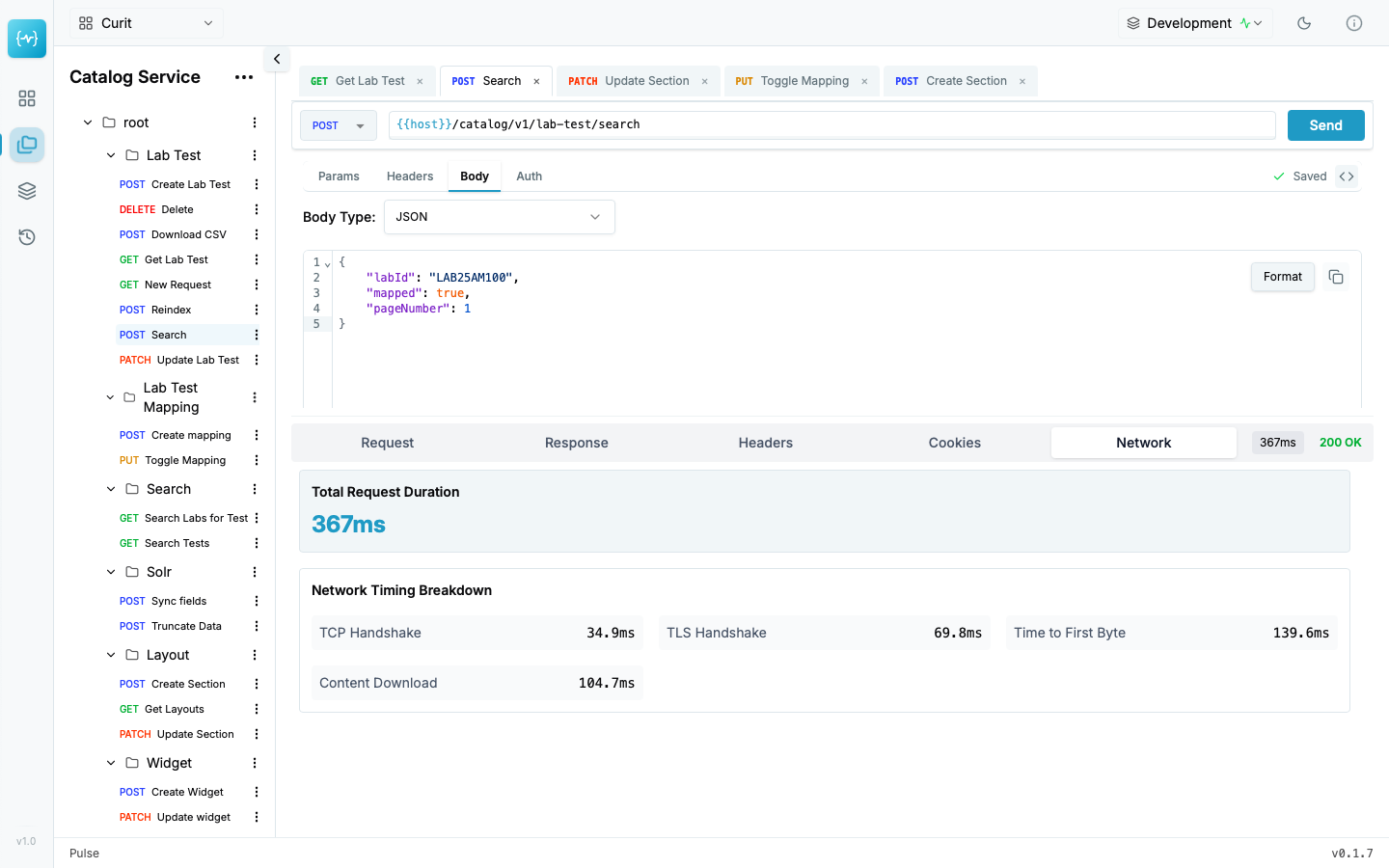Image resolution: width=1389 pixels, height=868 pixels.
Task: Collapse the Lab Test folder
Action: [x=111, y=155]
